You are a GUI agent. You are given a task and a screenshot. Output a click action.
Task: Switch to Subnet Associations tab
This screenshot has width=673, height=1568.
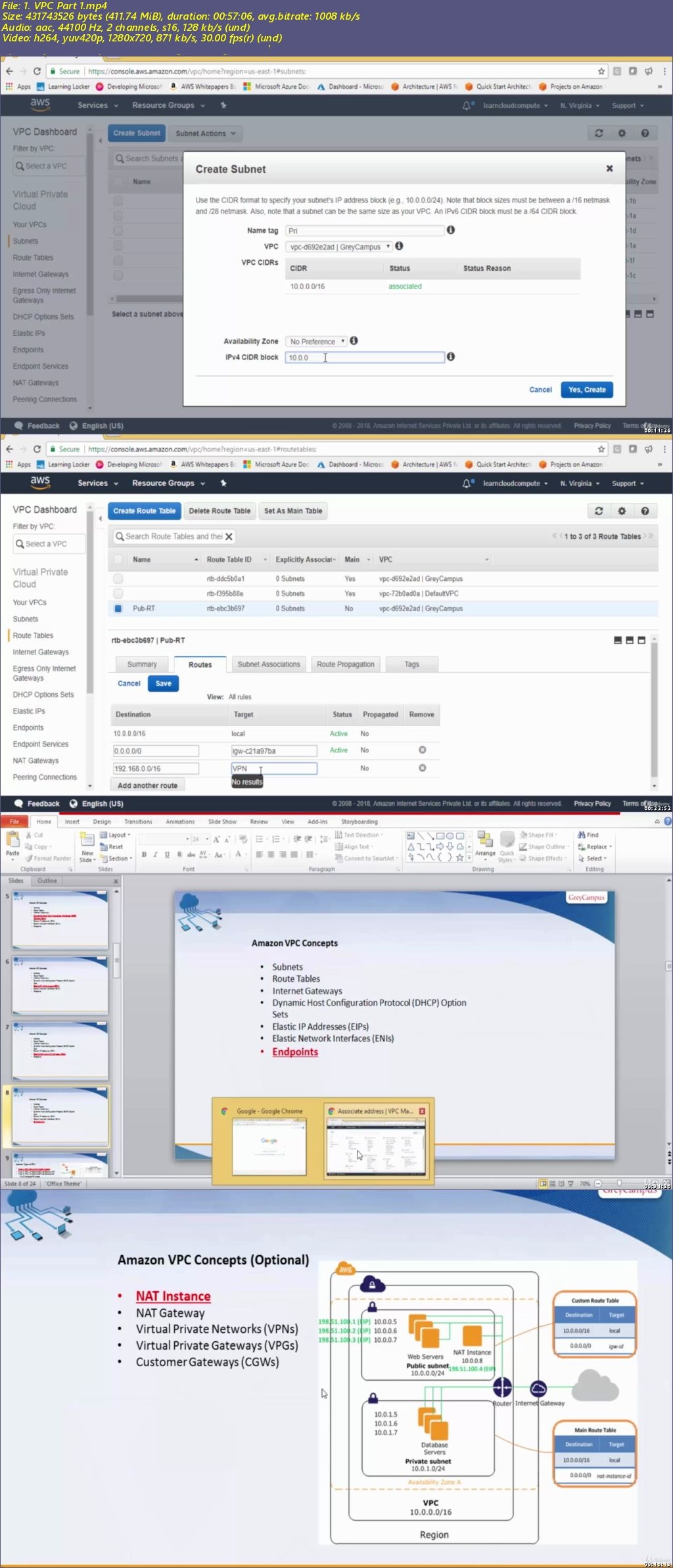point(269,664)
